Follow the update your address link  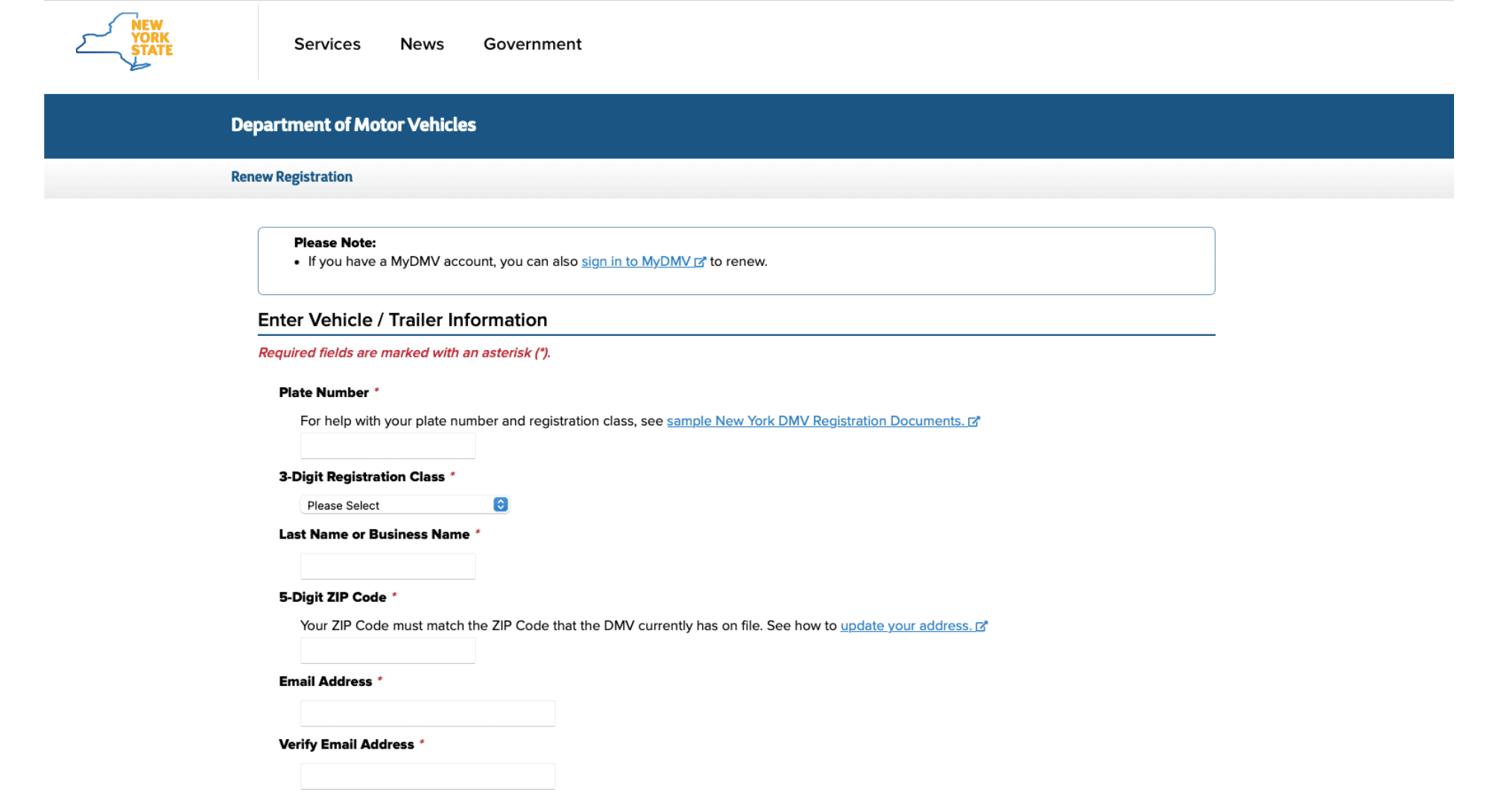pos(906,626)
